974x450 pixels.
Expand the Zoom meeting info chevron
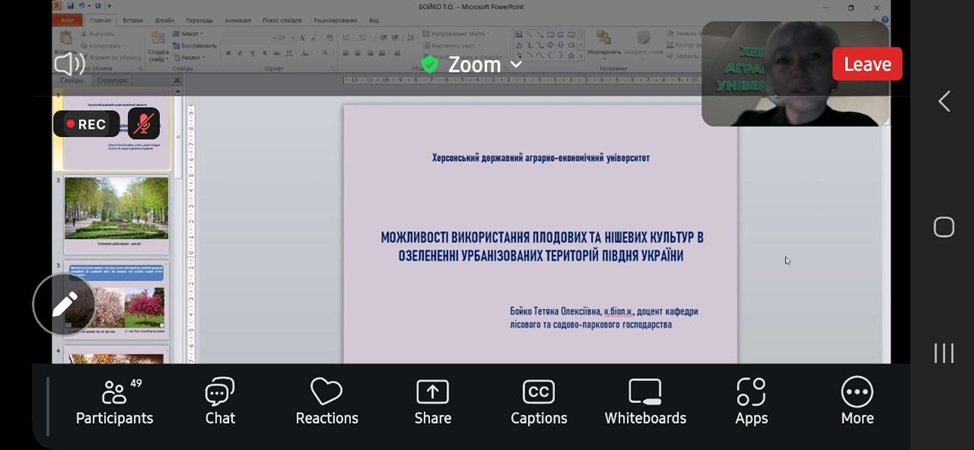(x=516, y=64)
